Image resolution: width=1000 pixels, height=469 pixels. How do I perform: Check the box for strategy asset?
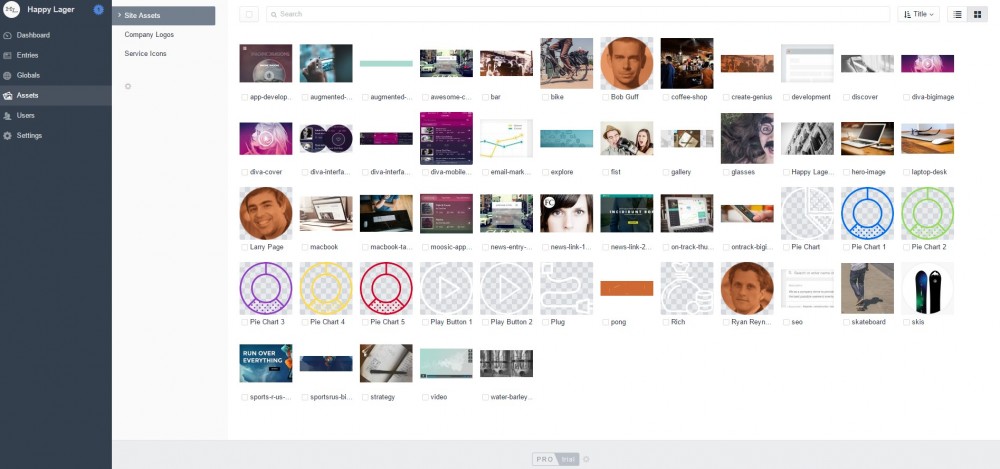tap(365, 397)
